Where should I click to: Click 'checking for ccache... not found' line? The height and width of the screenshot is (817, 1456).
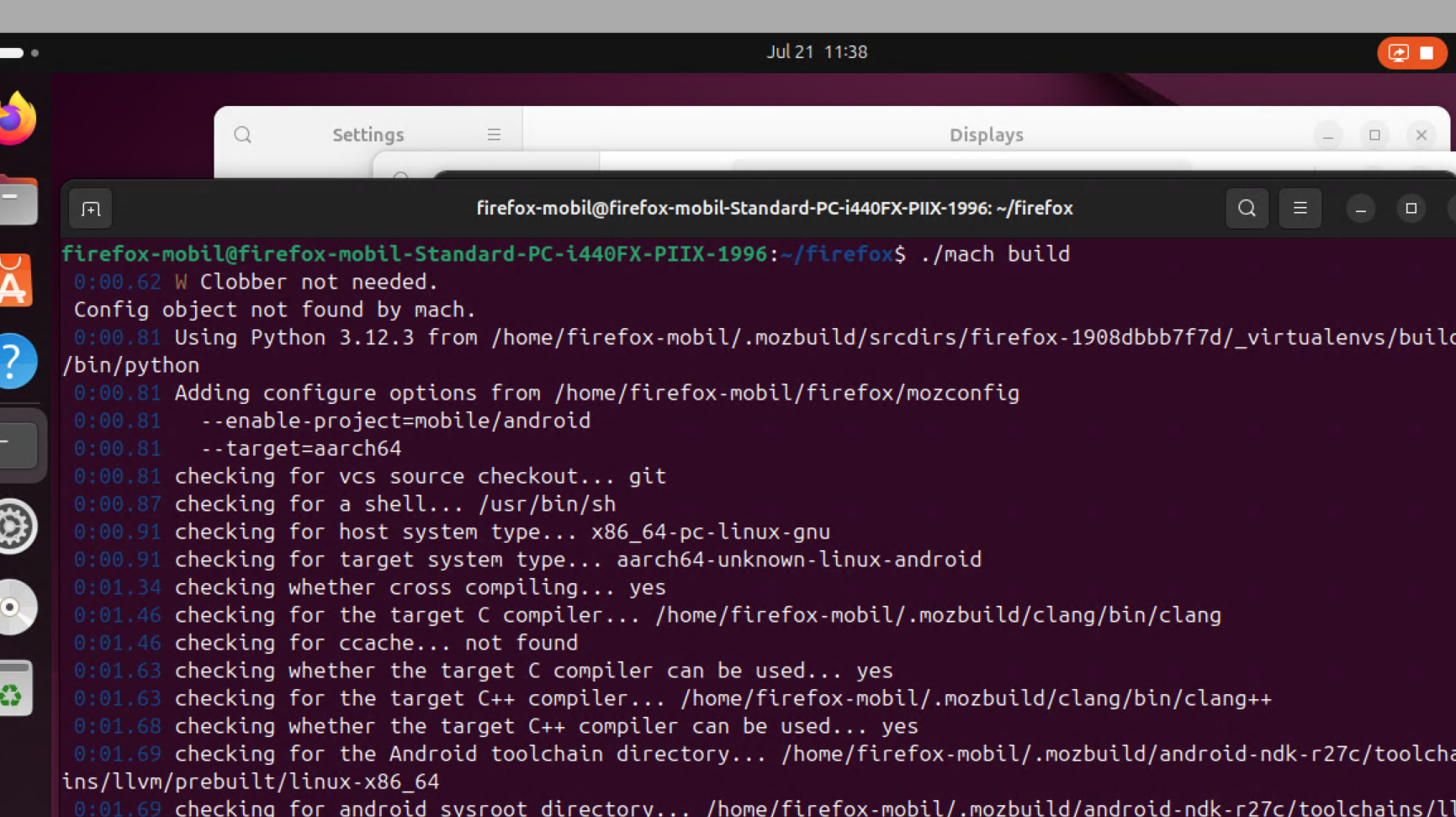click(x=376, y=643)
